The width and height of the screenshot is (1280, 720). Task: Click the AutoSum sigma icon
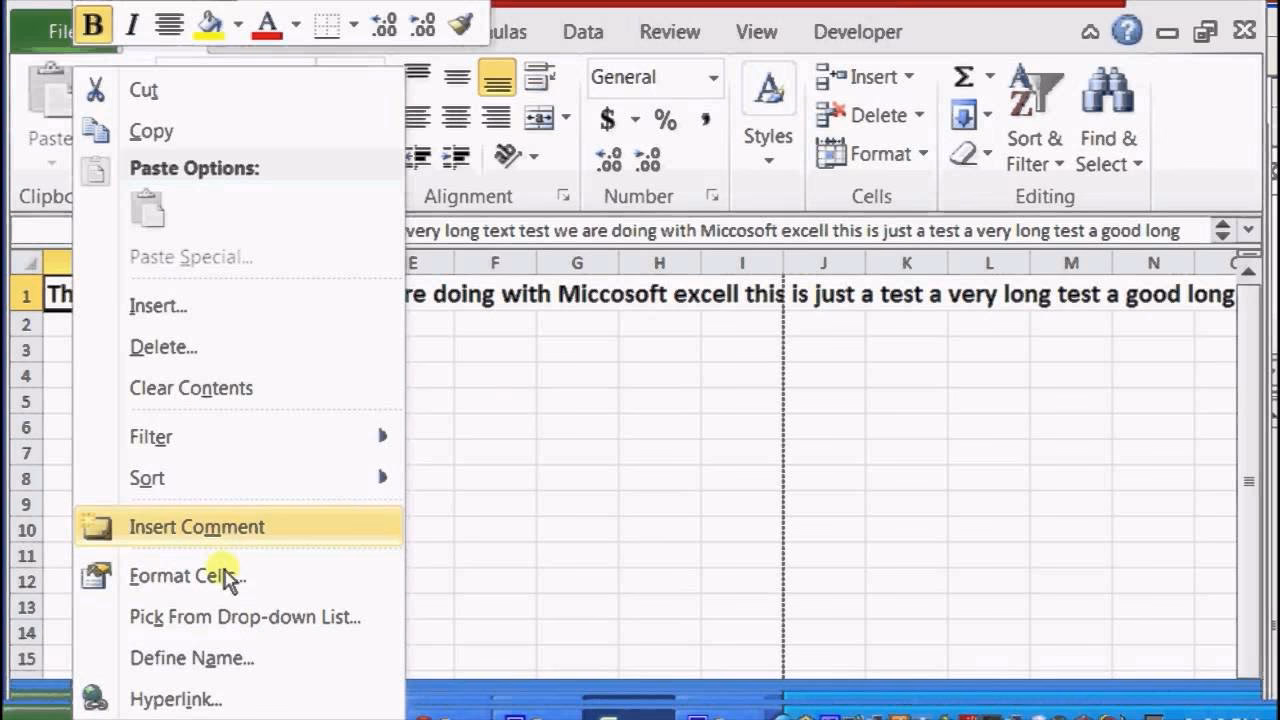click(x=963, y=75)
